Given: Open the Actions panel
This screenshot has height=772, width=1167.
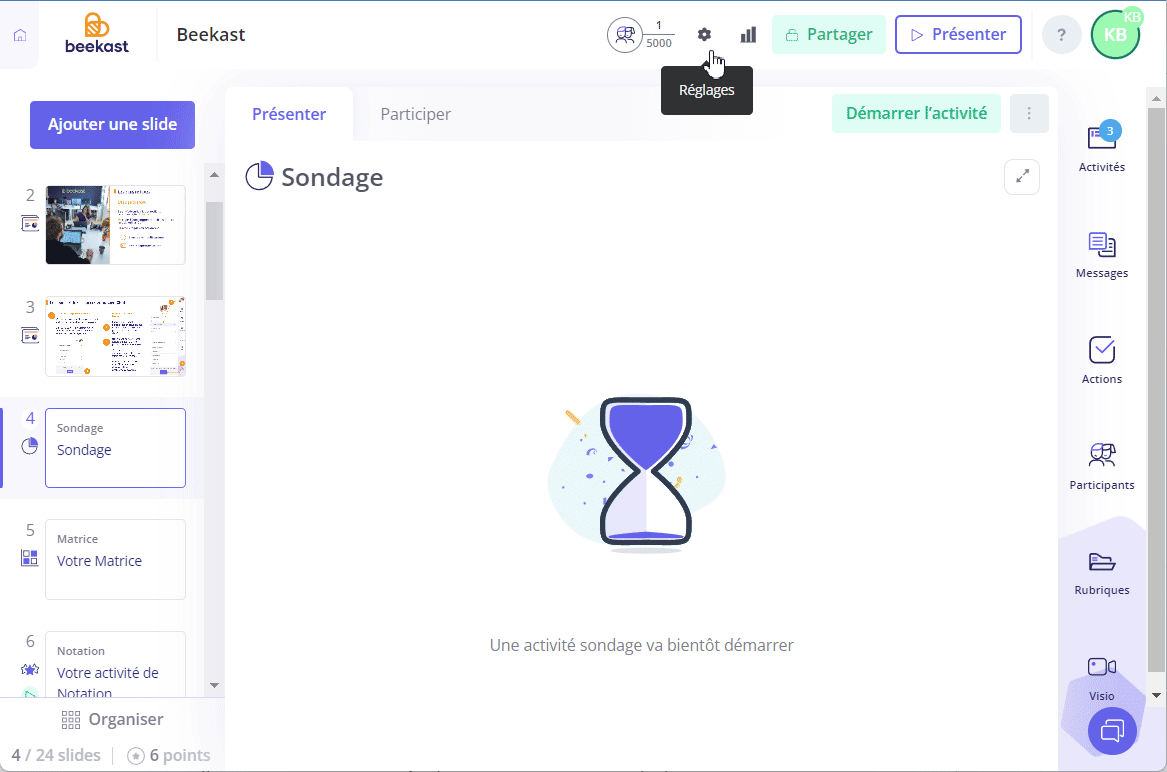Looking at the screenshot, I should 1102,360.
